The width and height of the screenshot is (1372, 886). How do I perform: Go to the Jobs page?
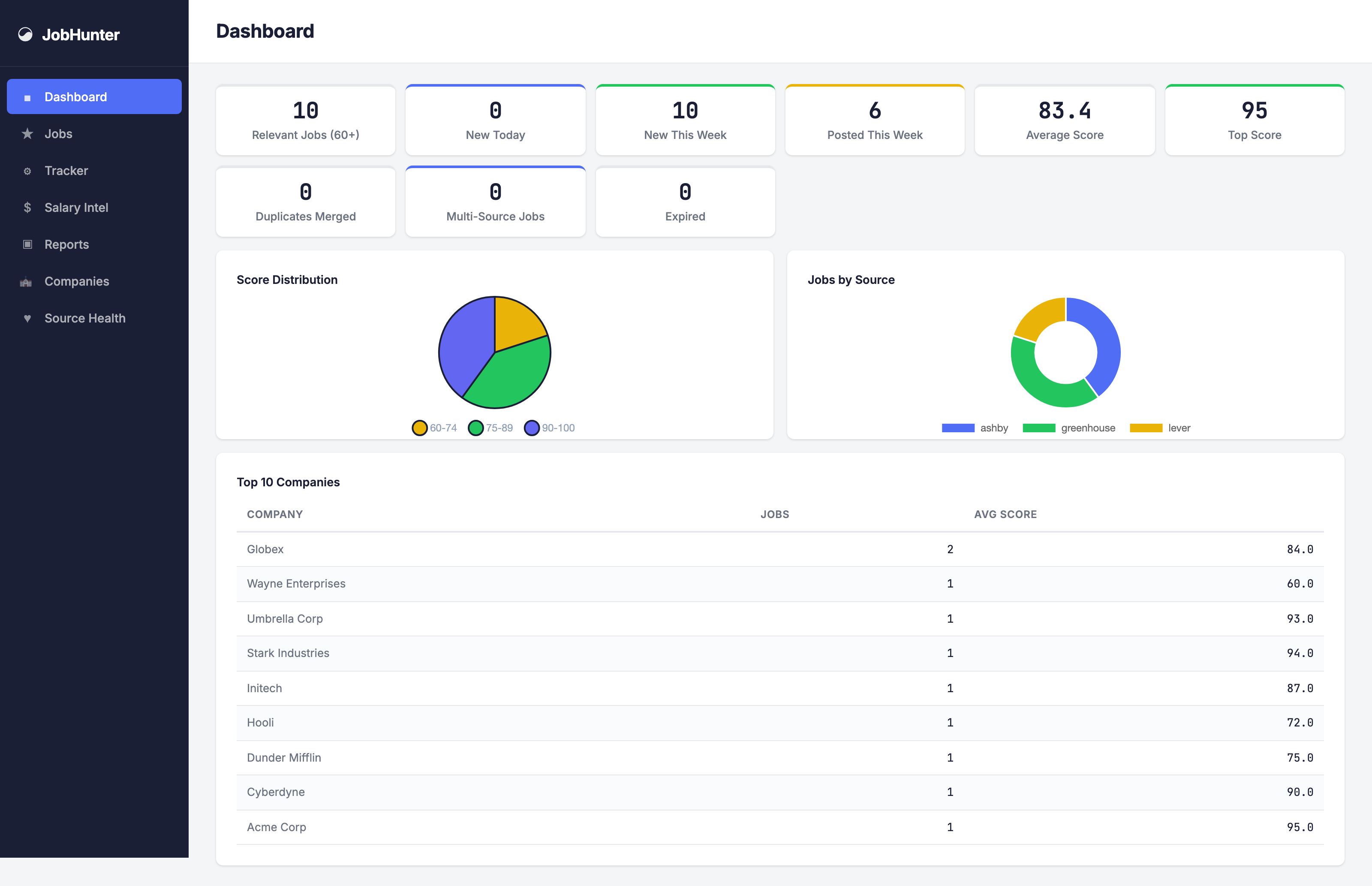coord(94,134)
